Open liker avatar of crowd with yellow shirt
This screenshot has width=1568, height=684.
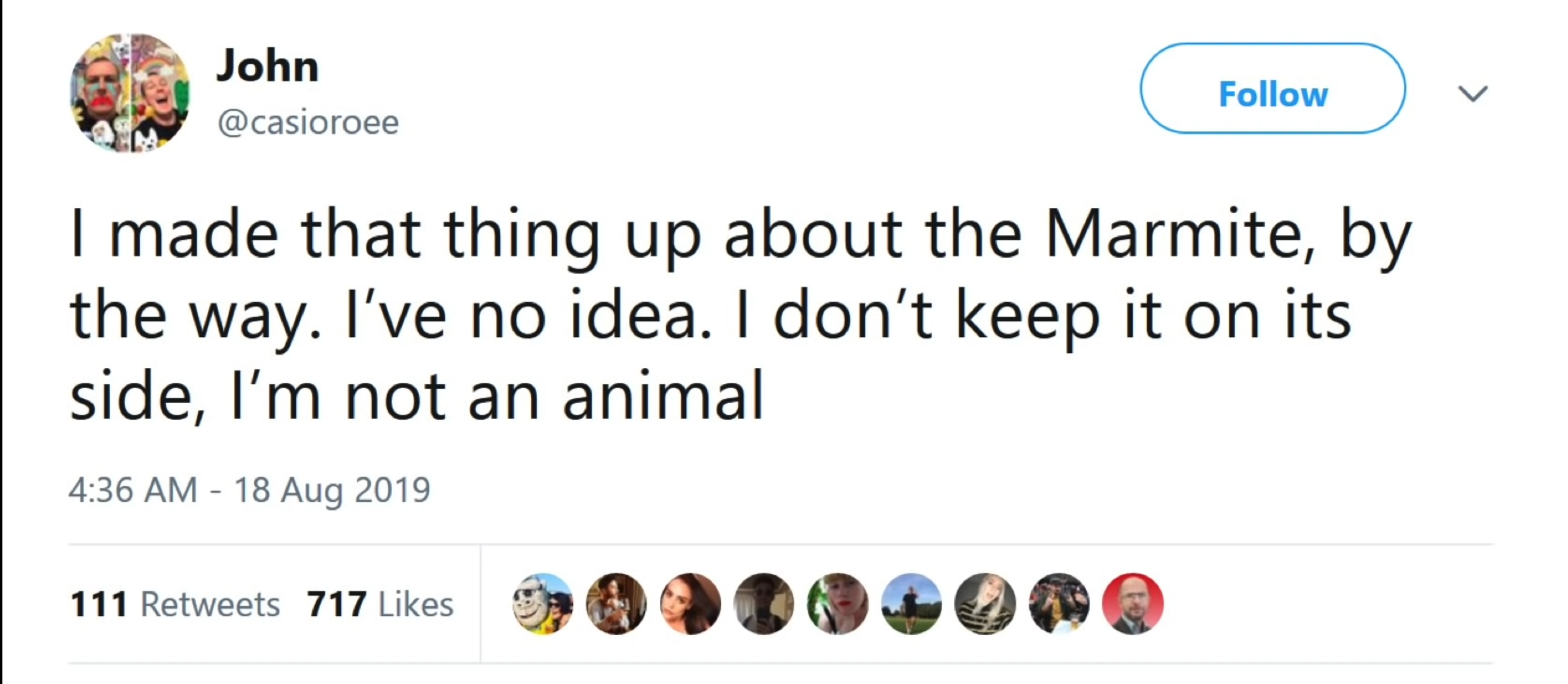[1059, 604]
